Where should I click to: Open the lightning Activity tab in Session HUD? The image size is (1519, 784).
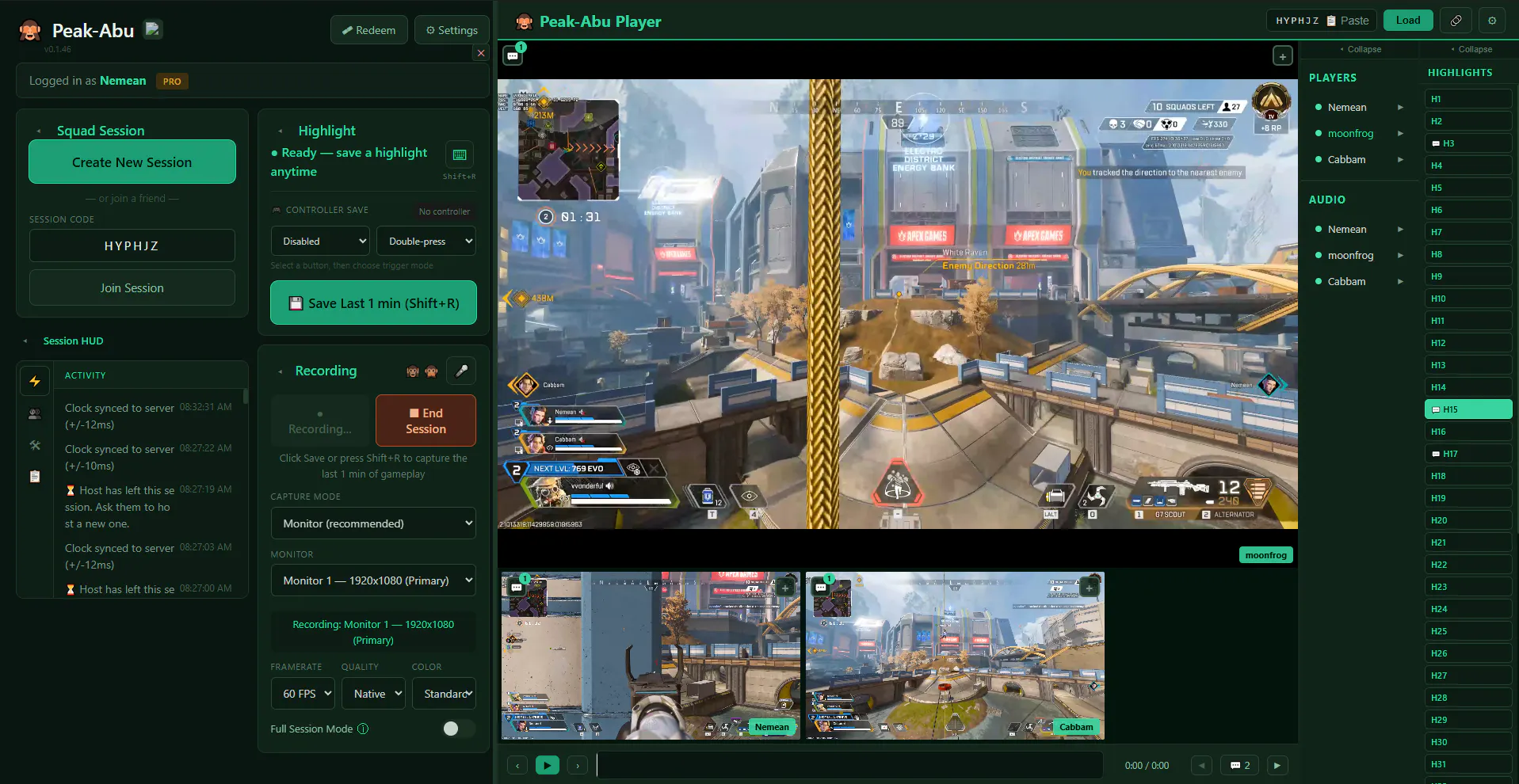pyautogui.click(x=35, y=381)
